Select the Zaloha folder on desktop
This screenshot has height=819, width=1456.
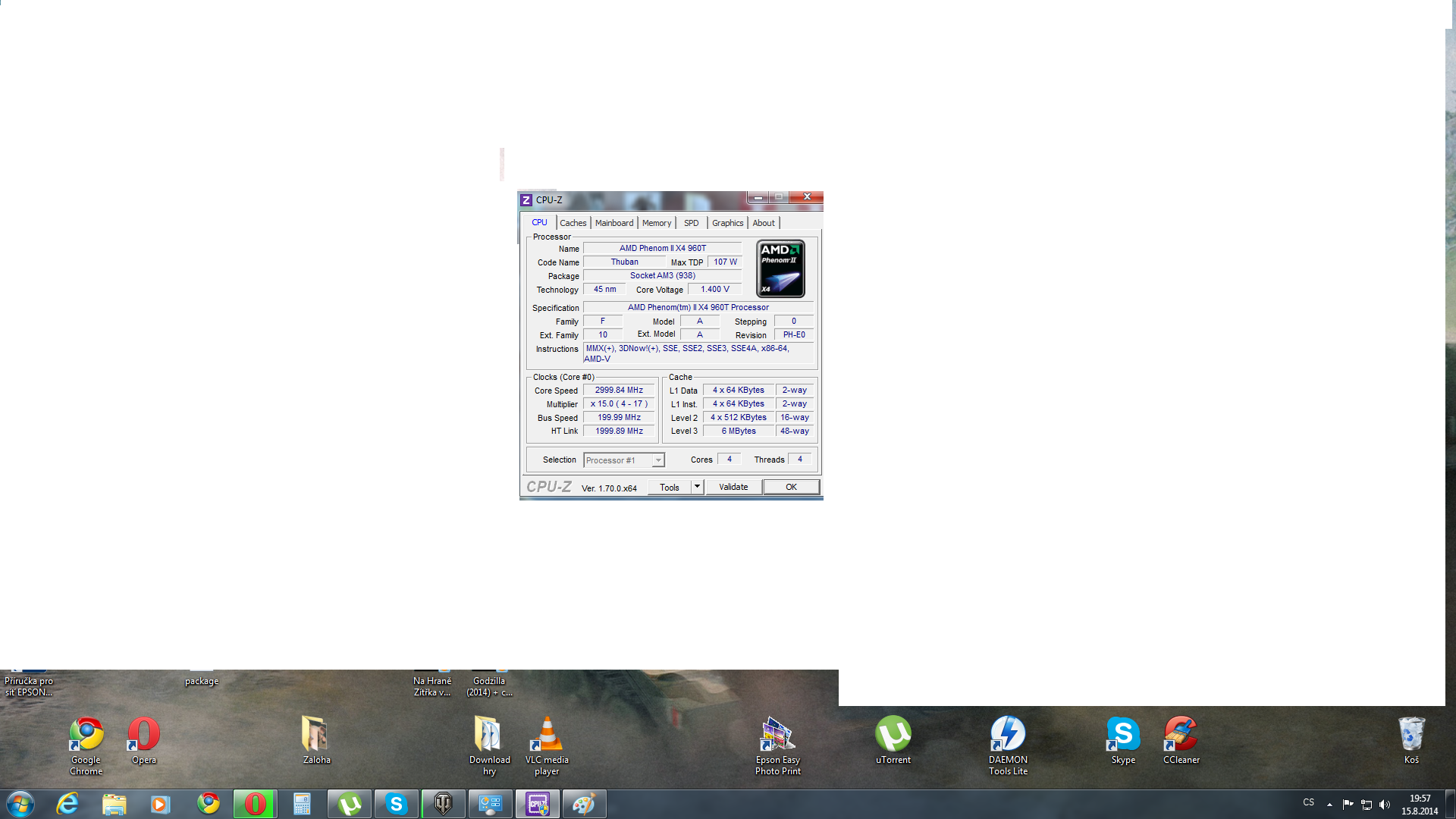click(317, 740)
